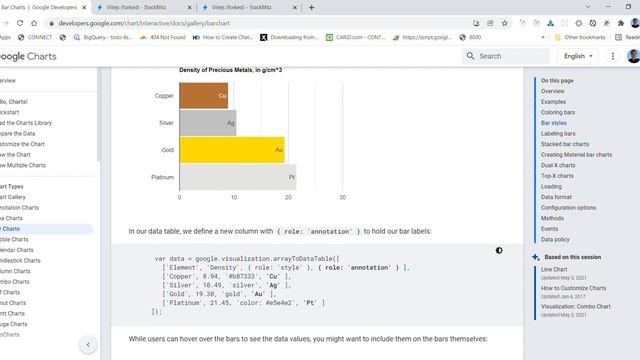640x360 pixels.
Task: Jump to Labeling bars section
Action: click(x=558, y=133)
